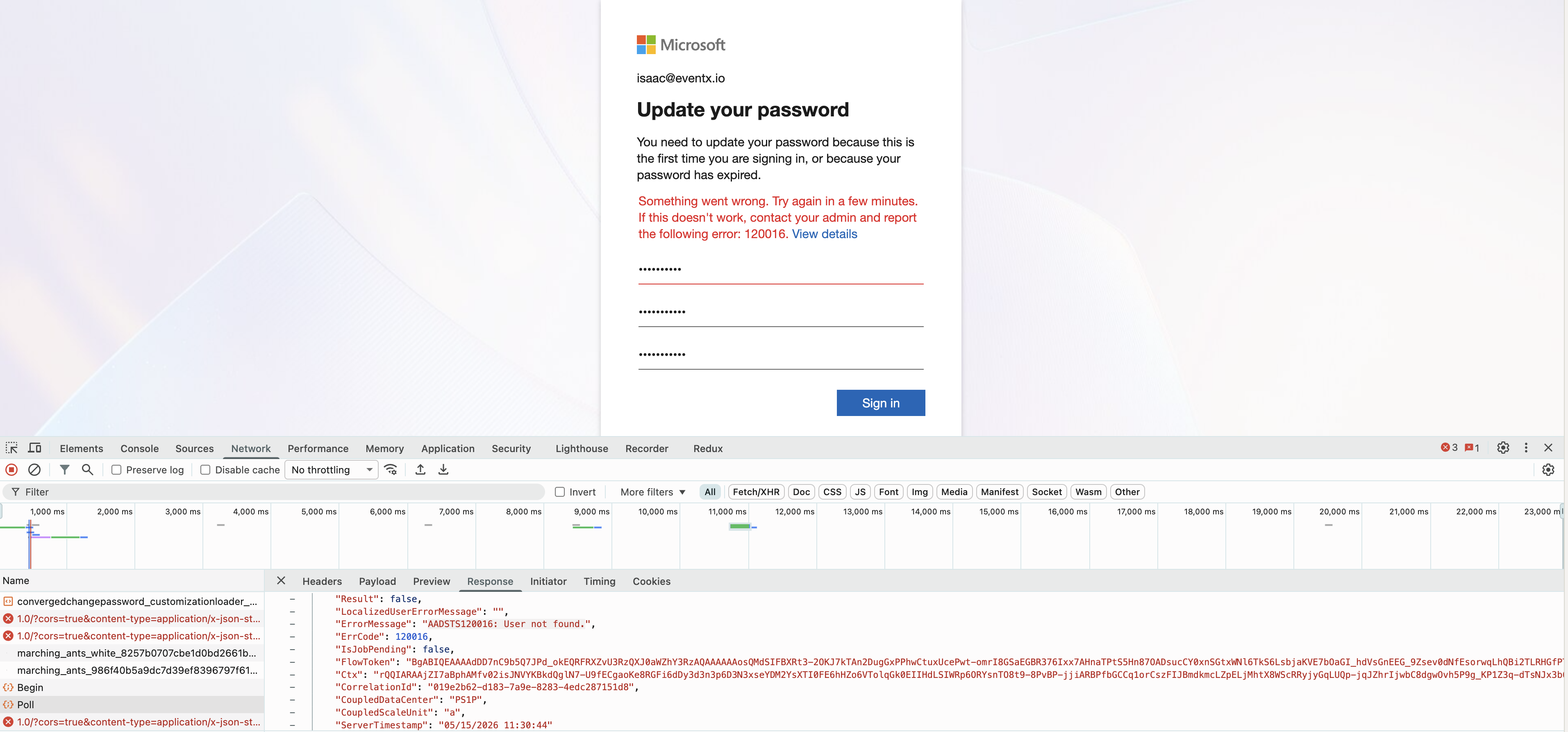Import HAR file upload icon

[x=420, y=470]
